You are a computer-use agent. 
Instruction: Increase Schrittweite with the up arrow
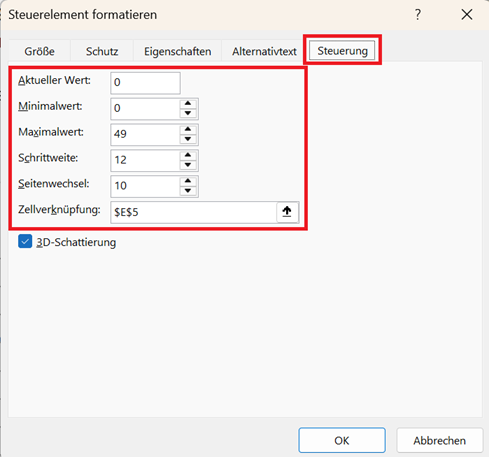(x=188, y=155)
